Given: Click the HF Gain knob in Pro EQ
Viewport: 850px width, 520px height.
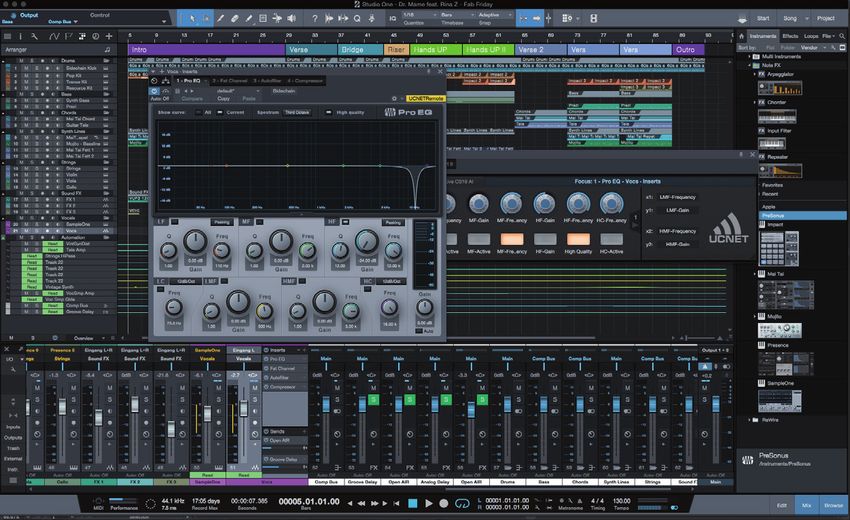Looking at the screenshot, I should tap(366, 243).
